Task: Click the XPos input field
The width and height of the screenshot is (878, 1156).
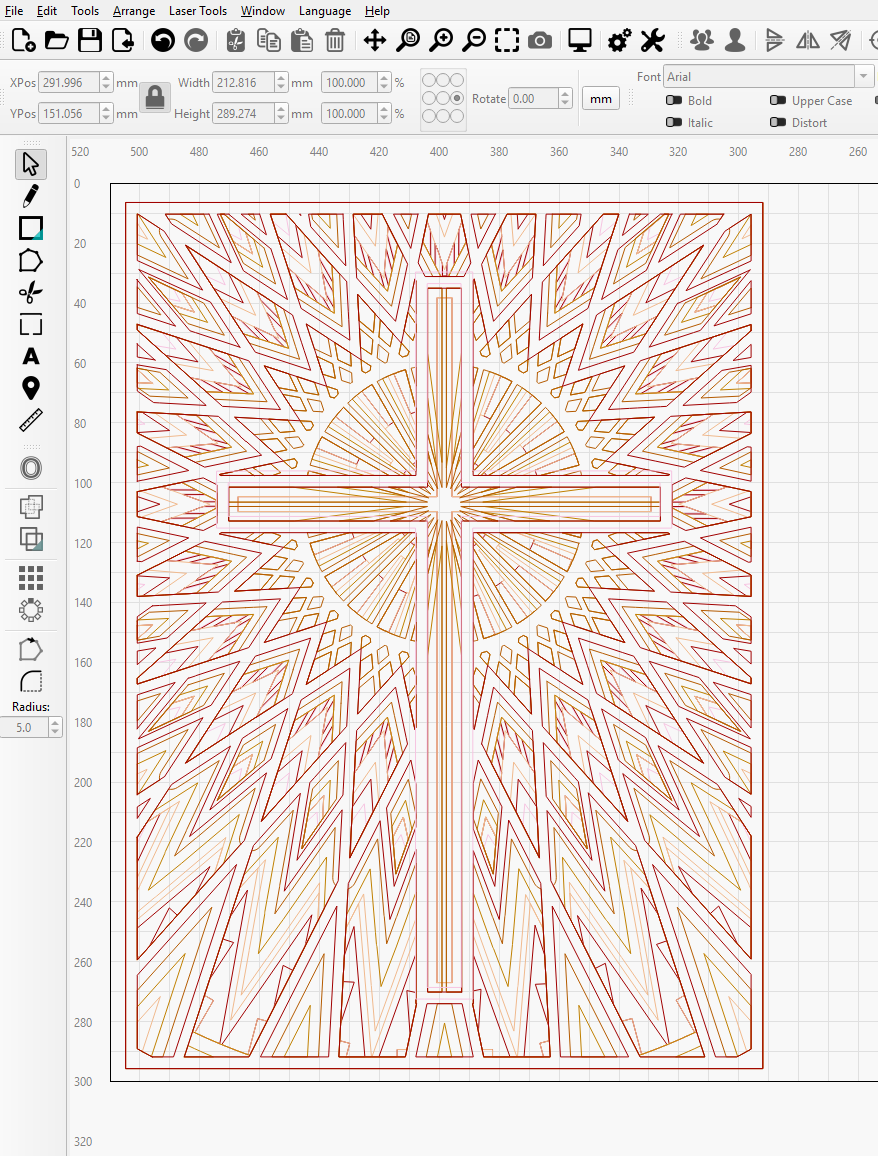Action: (x=69, y=83)
